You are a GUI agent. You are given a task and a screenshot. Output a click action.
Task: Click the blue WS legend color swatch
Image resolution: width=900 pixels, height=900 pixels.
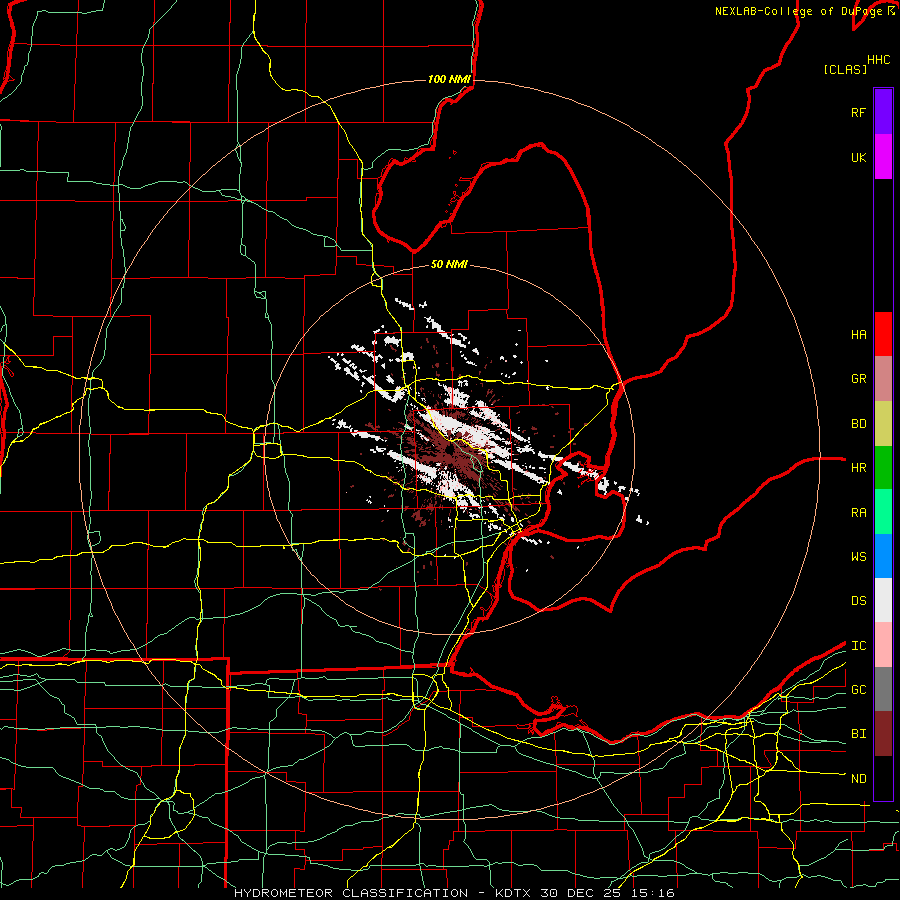883,556
